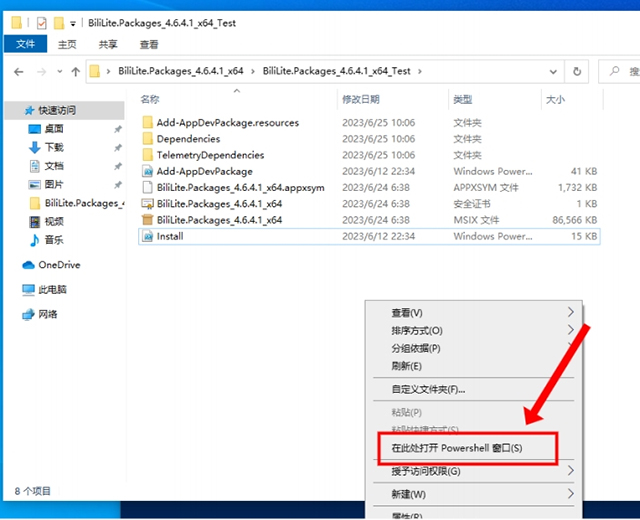
Task: Select the security certificate file icon
Action: (x=147, y=204)
